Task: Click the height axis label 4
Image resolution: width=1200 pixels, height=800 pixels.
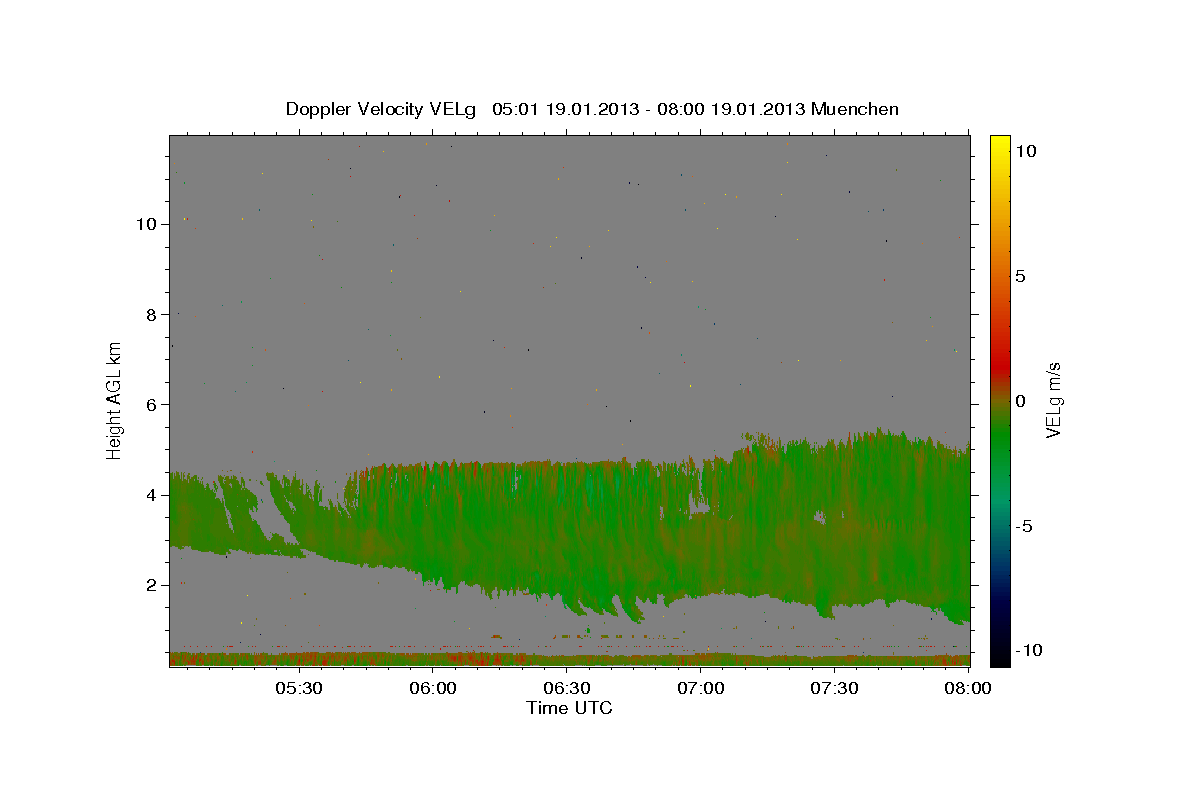Action: pyautogui.click(x=152, y=494)
